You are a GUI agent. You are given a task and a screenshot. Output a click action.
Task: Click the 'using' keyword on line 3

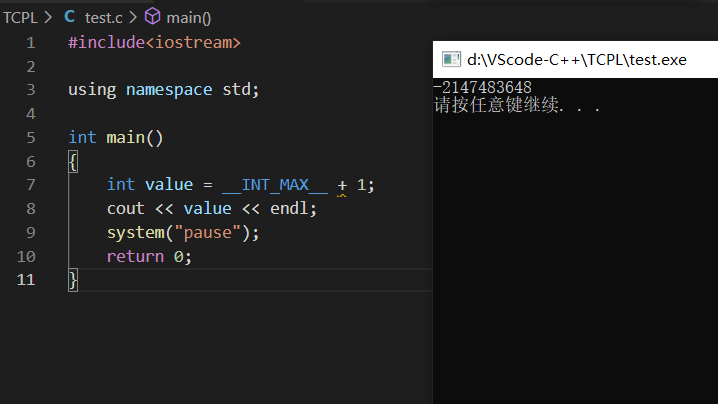click(92, 90)
